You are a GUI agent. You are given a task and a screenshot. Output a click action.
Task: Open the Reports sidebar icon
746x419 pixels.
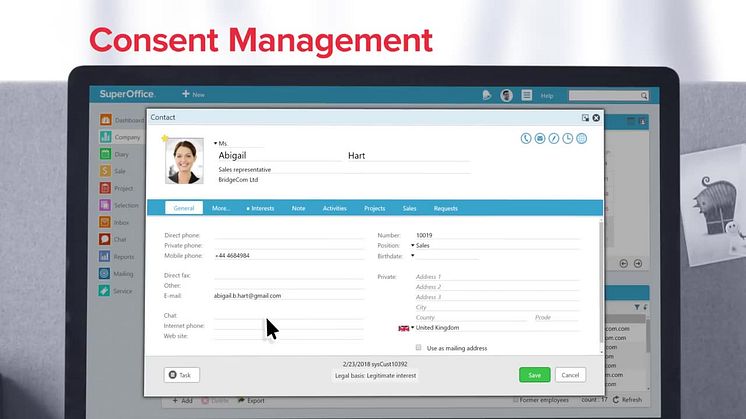pyautogui.click(x=105, y=256)
